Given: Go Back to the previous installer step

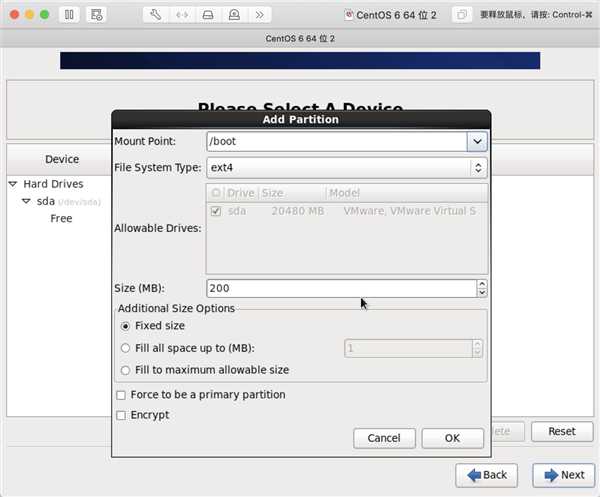Looking at the screenshot, I should (x=487, y=475).
